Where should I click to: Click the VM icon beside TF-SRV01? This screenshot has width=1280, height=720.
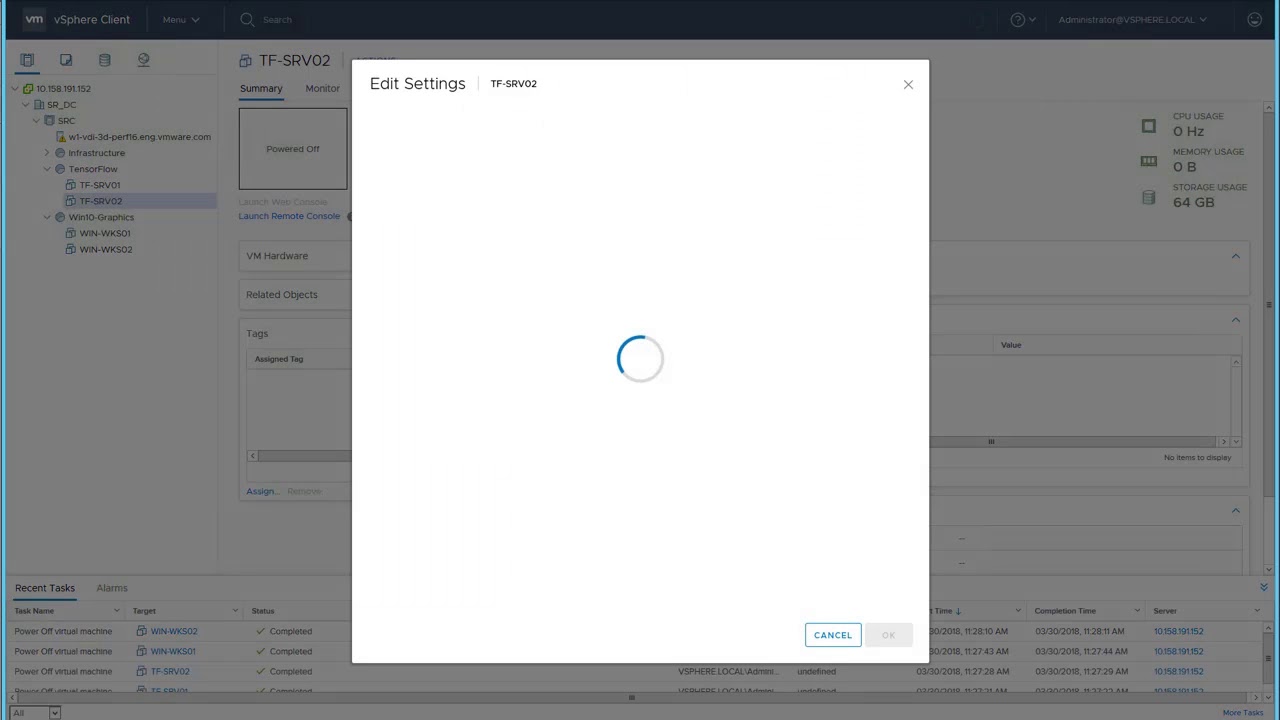click(71, 185)
